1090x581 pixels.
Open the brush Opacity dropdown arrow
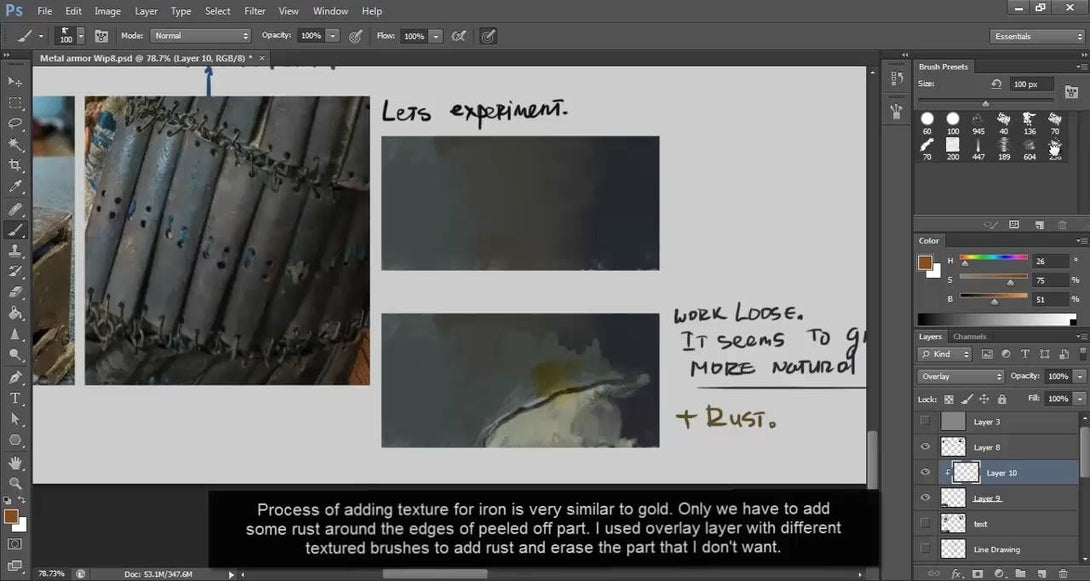coord(332,36)
